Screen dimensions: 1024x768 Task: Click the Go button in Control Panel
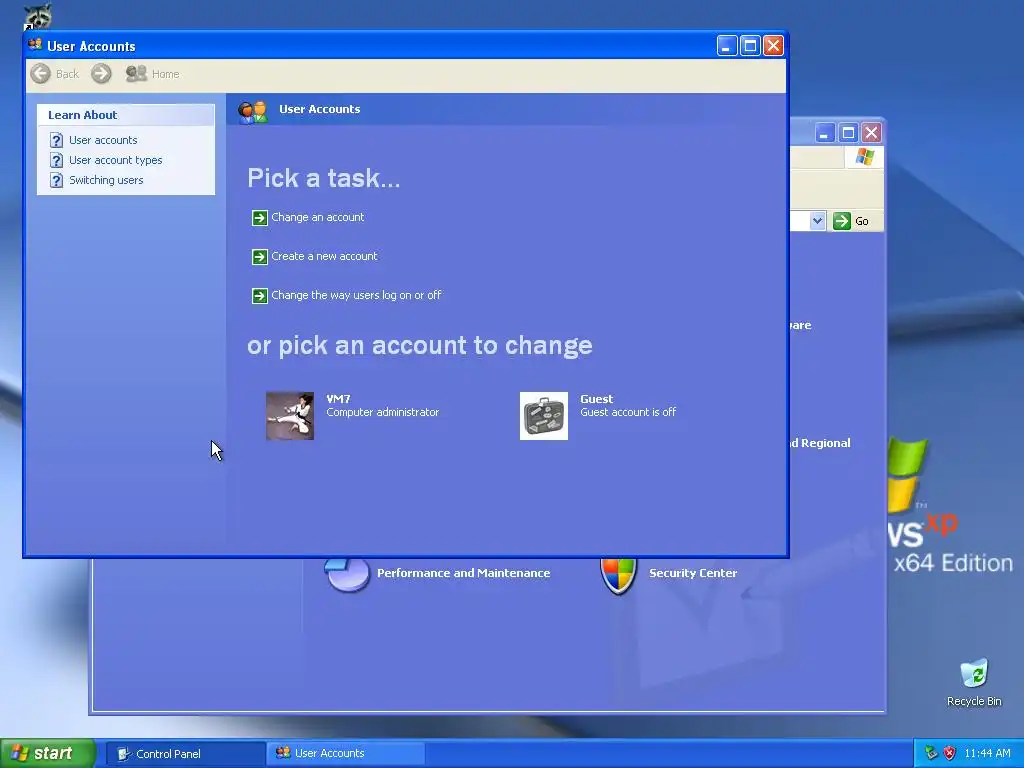coord(852,221)
